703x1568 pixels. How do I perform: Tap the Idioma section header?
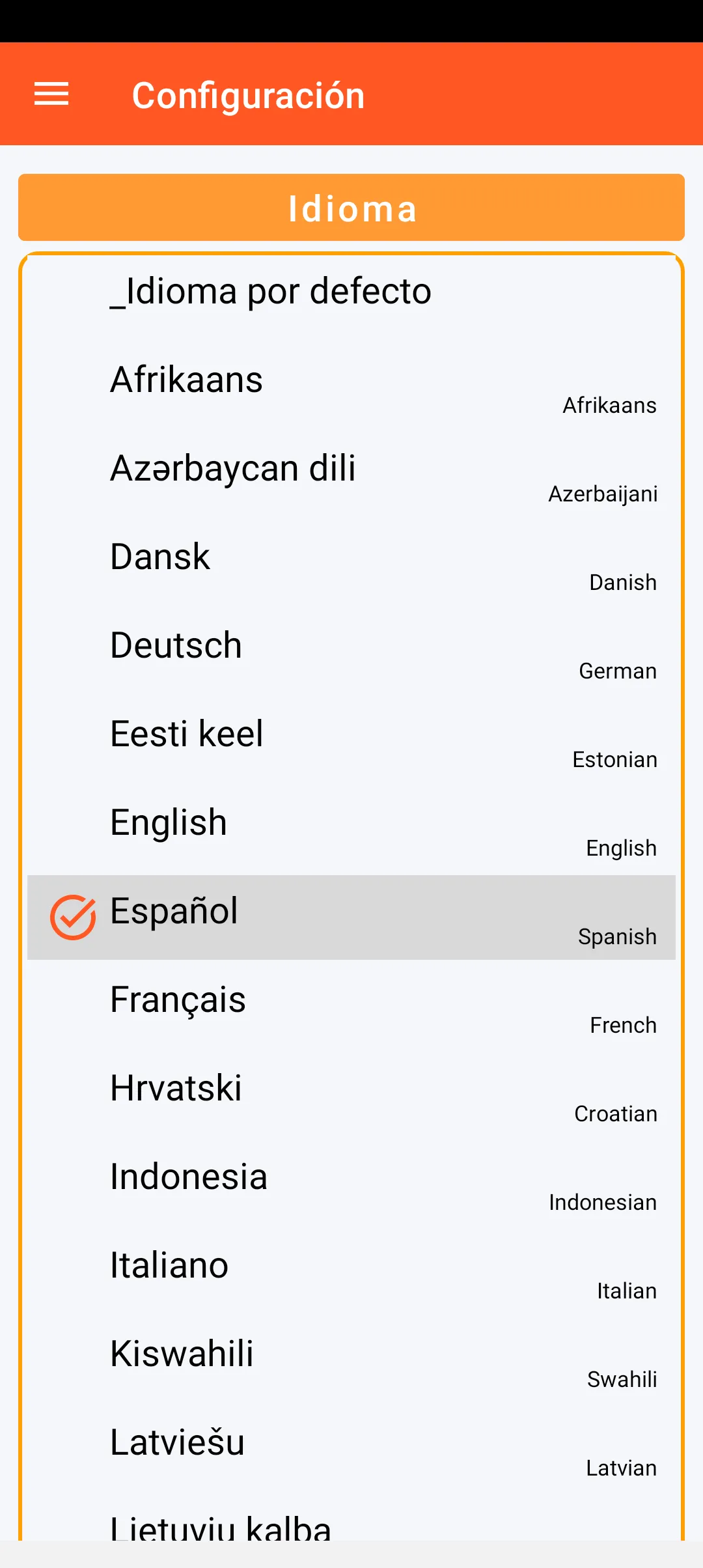coord(351,208)
